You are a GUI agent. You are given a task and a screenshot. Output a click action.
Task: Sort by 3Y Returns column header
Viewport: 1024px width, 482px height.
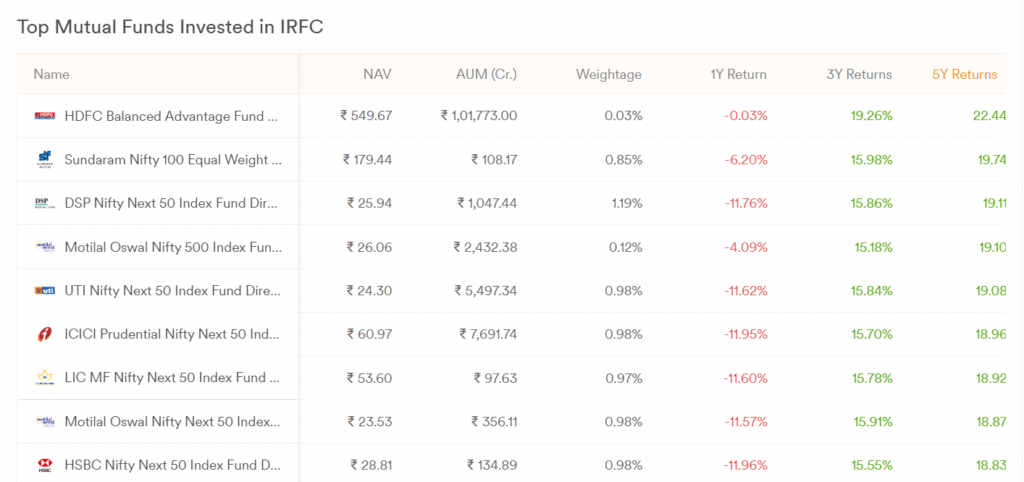[859, 74]
